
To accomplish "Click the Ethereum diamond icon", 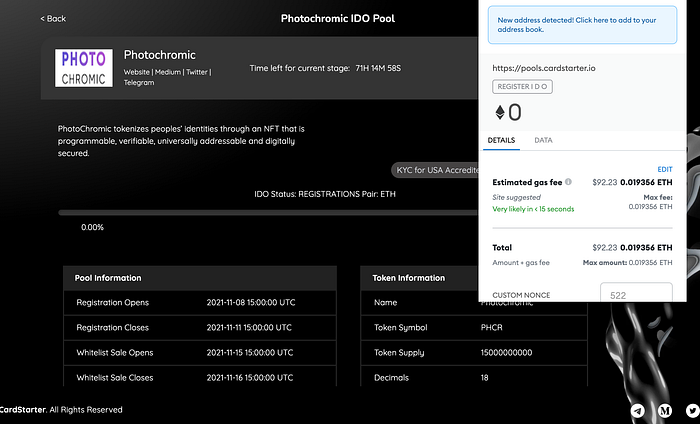I will point(500,112).
